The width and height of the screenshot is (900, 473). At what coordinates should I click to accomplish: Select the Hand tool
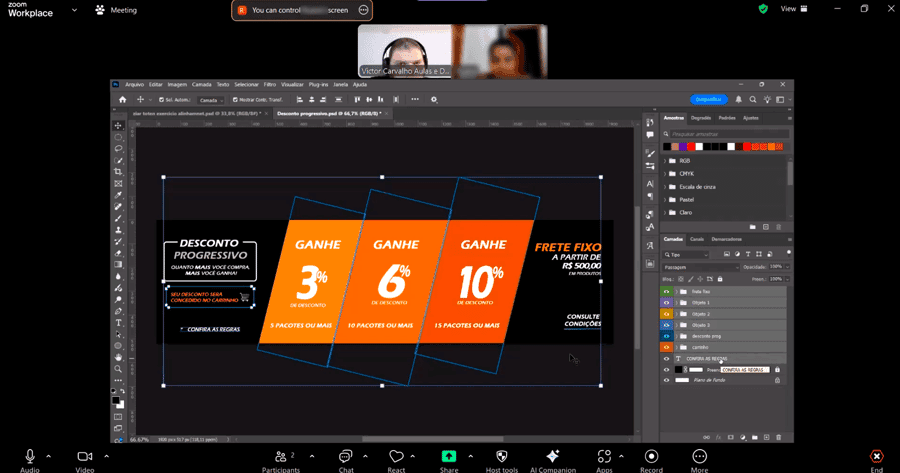tap(118, 358)
